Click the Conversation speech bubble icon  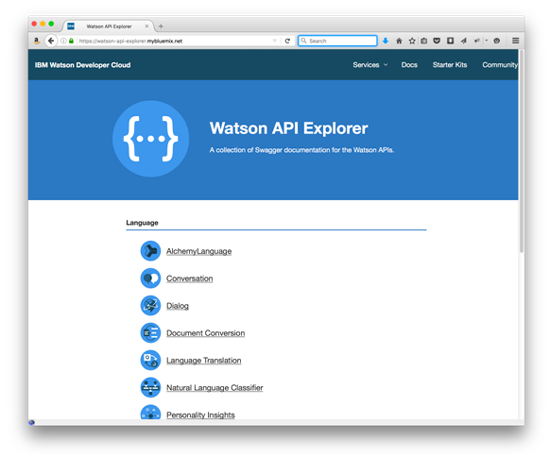pos(150,278)
